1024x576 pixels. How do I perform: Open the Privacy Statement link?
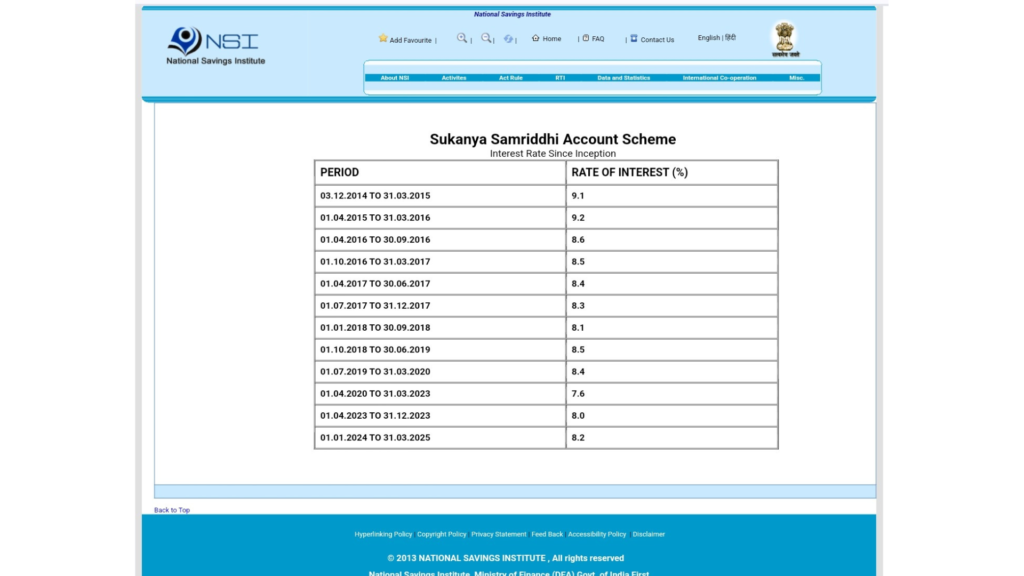(498, 534)
